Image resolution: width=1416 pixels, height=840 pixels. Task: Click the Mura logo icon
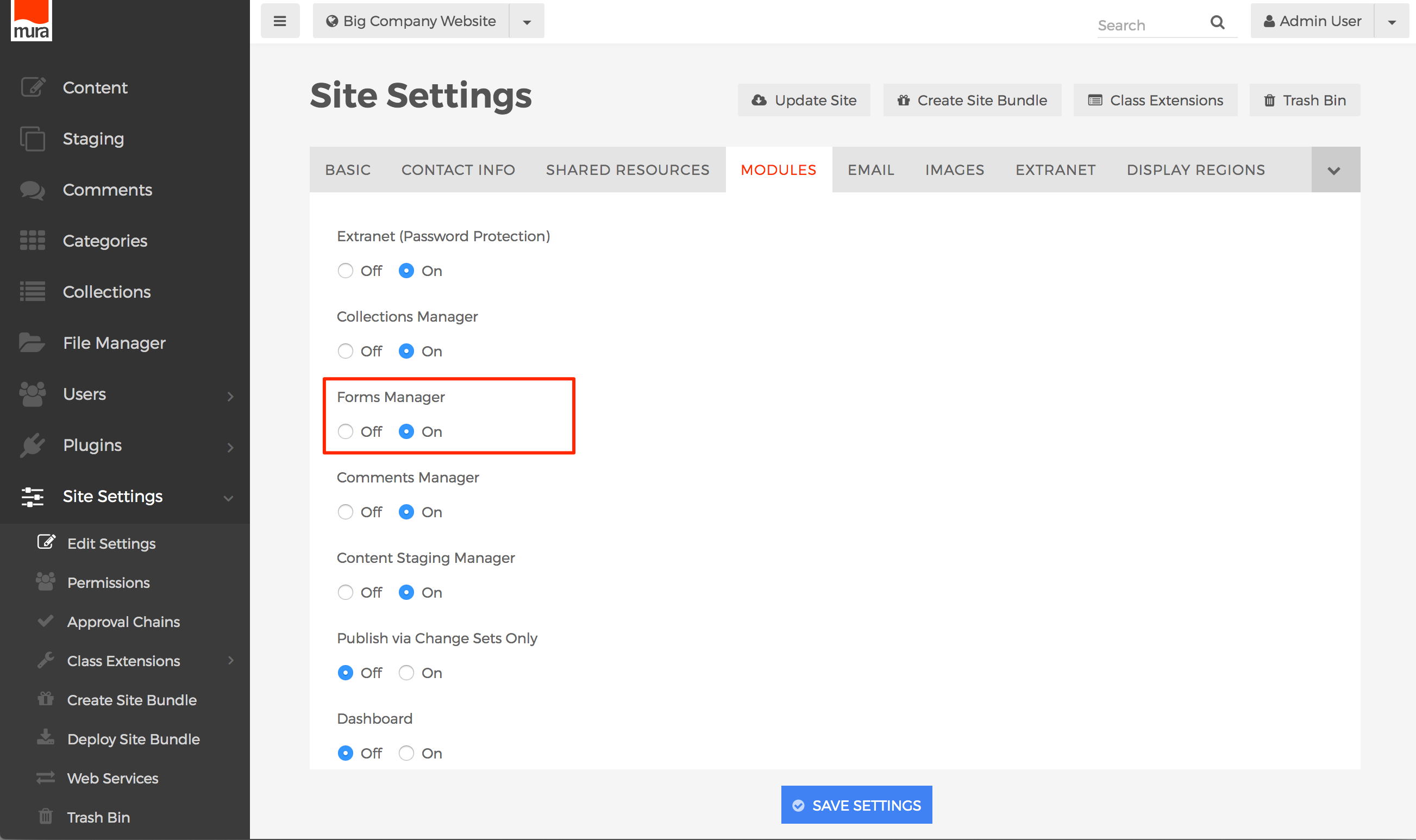(31, 21)
